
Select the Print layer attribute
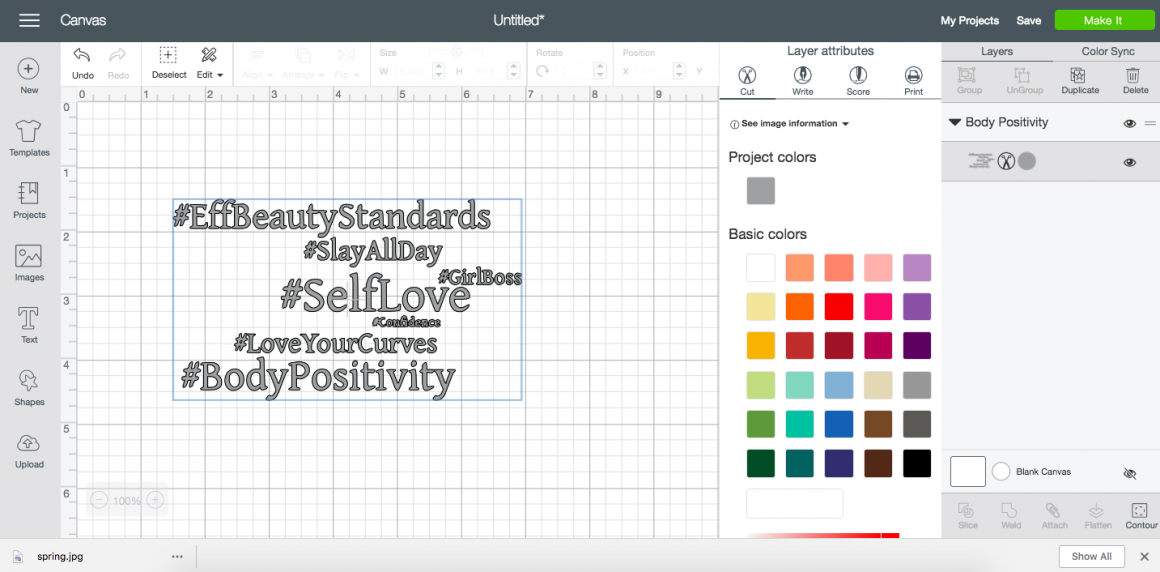click(x=914, y=81)
